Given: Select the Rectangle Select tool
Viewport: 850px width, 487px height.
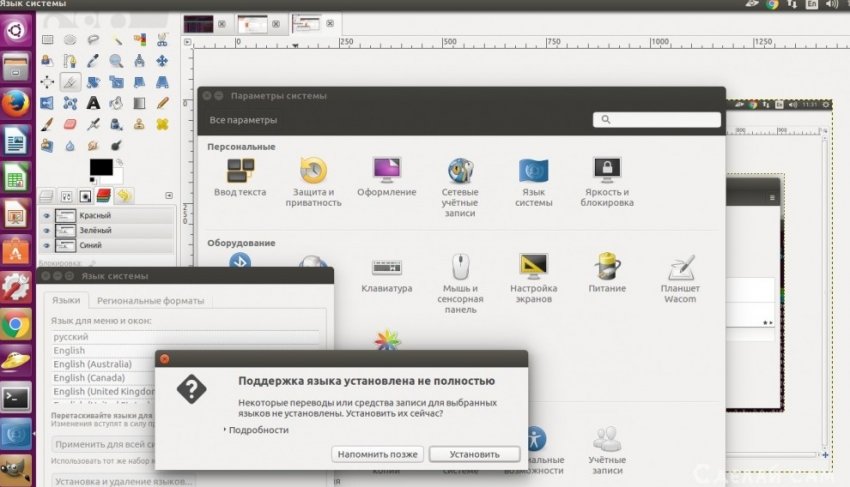Looking at the screenshot, I should (x=47, y=40).
